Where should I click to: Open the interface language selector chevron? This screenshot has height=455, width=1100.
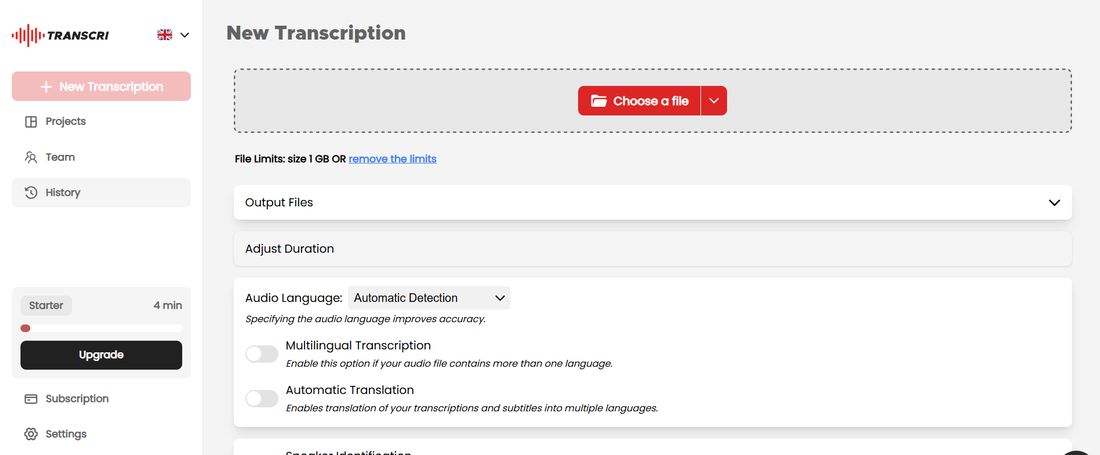point(185,35)
